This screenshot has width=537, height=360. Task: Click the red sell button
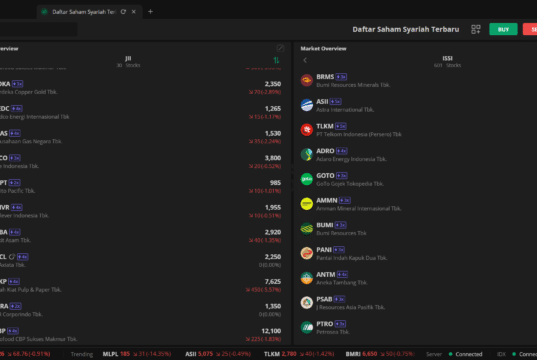[x=530, y=29]
